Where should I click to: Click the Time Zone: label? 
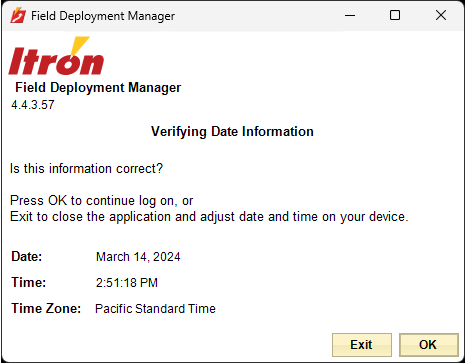tap(46, 308)
